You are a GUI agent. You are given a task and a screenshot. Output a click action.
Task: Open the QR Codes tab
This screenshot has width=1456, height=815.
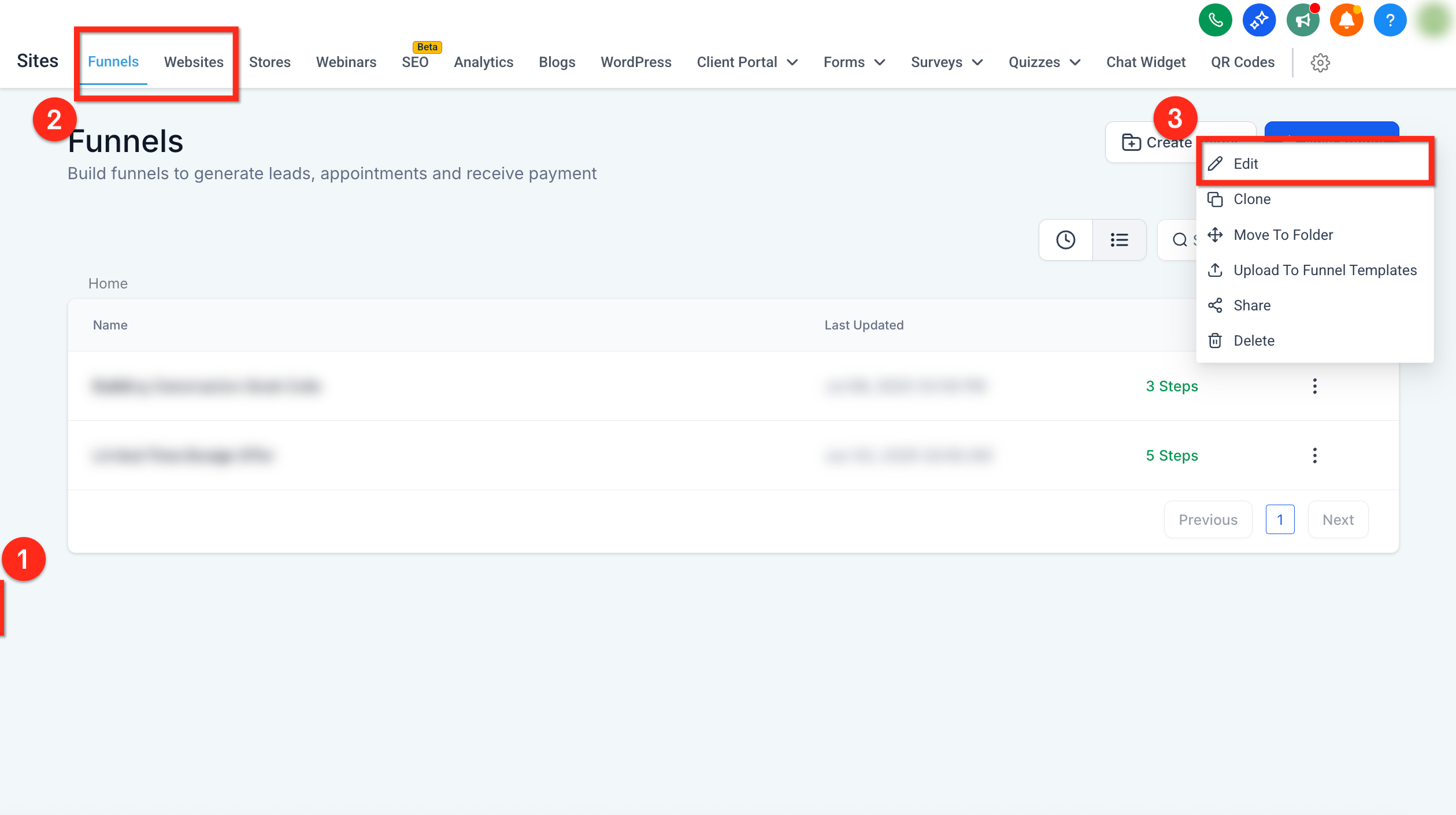tap(1243, 62)
